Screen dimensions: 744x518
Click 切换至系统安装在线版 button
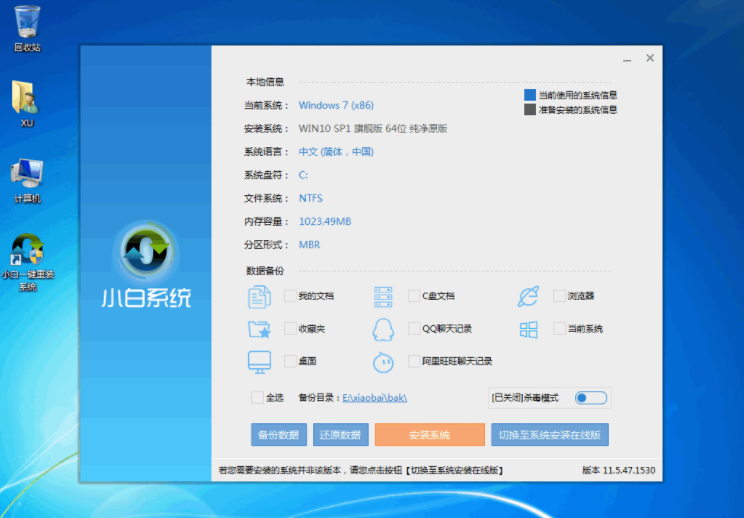pyautogui.click(x=552, y=435)
